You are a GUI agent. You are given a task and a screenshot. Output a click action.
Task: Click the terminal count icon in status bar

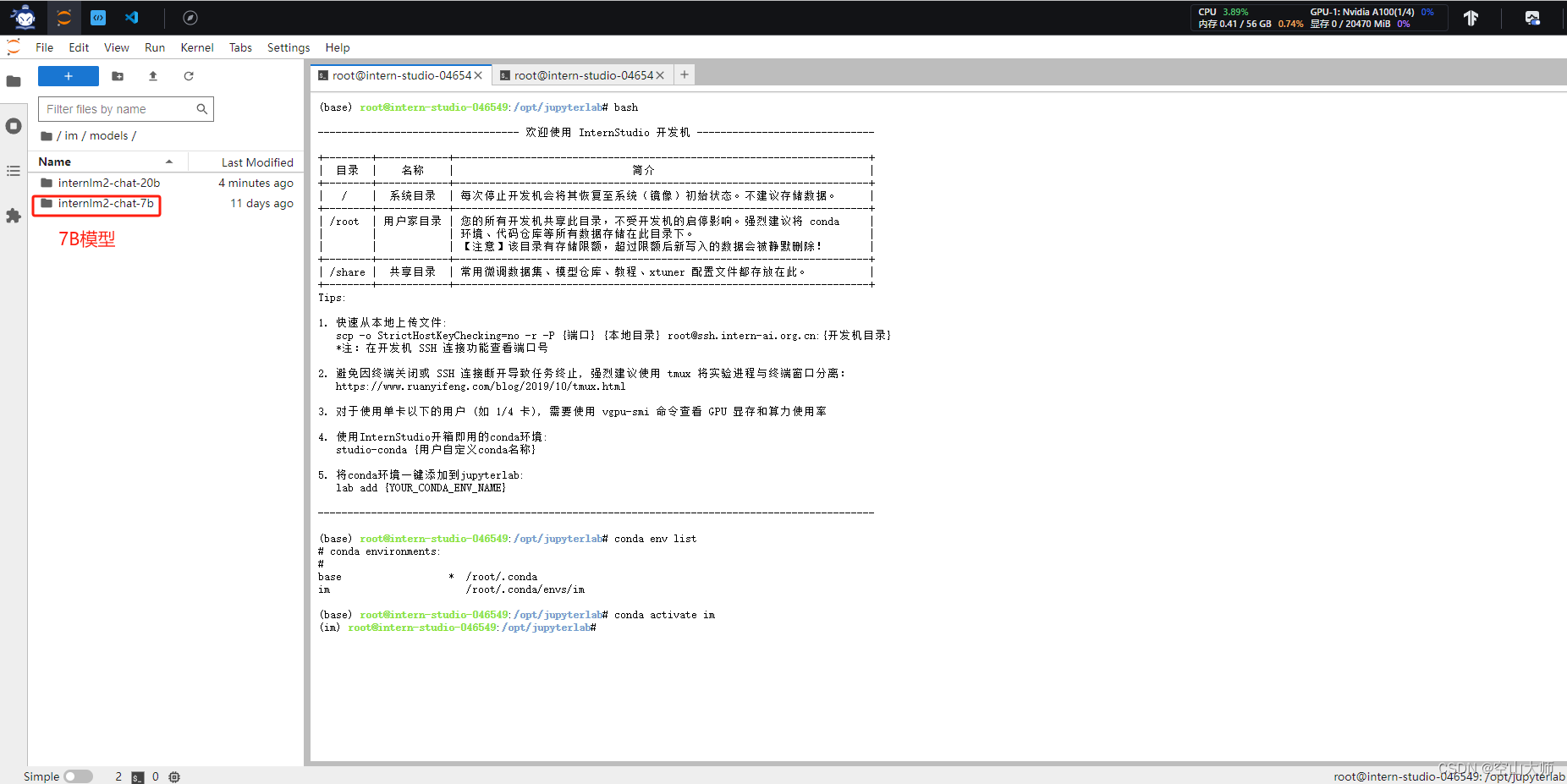[138, 776]
